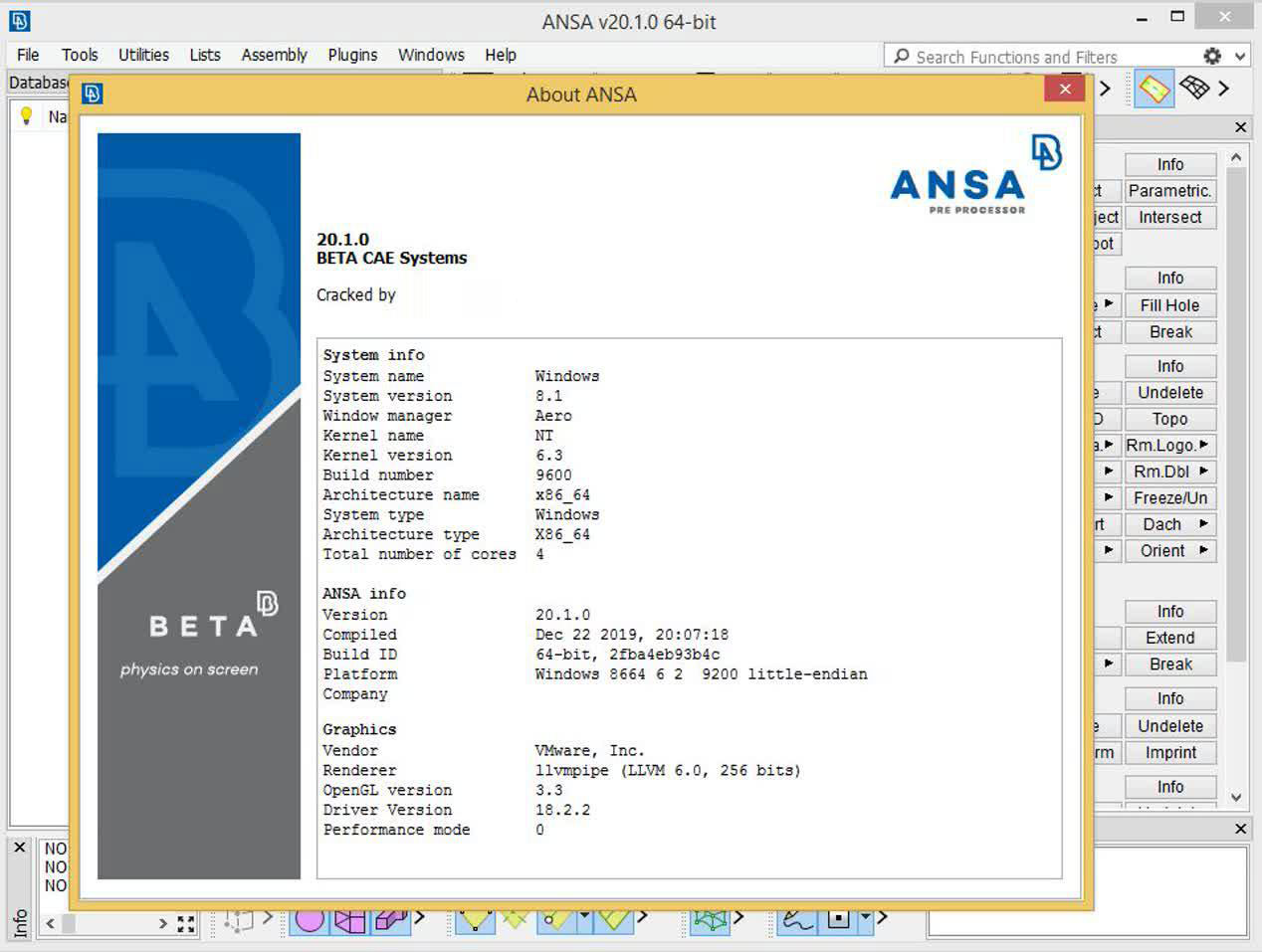The height and width of the screenshot is (952, 1262).
Task: Select the sphere primitive tool in bottom toolbar
Action: point(309,922)
